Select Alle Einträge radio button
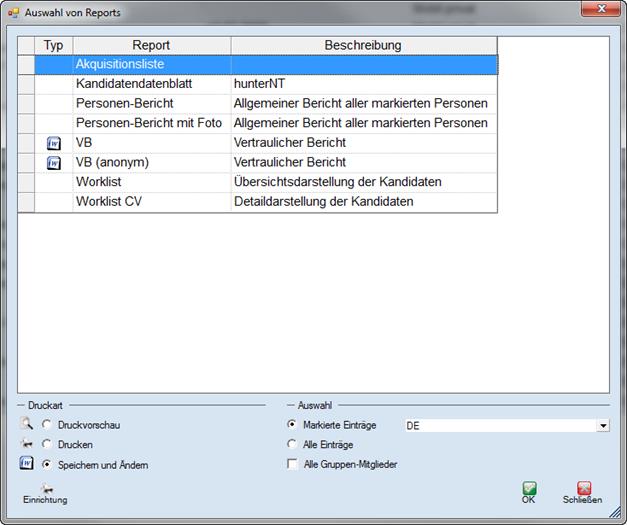This screenshot has height=525, width=627. click(x=292, y=444)
